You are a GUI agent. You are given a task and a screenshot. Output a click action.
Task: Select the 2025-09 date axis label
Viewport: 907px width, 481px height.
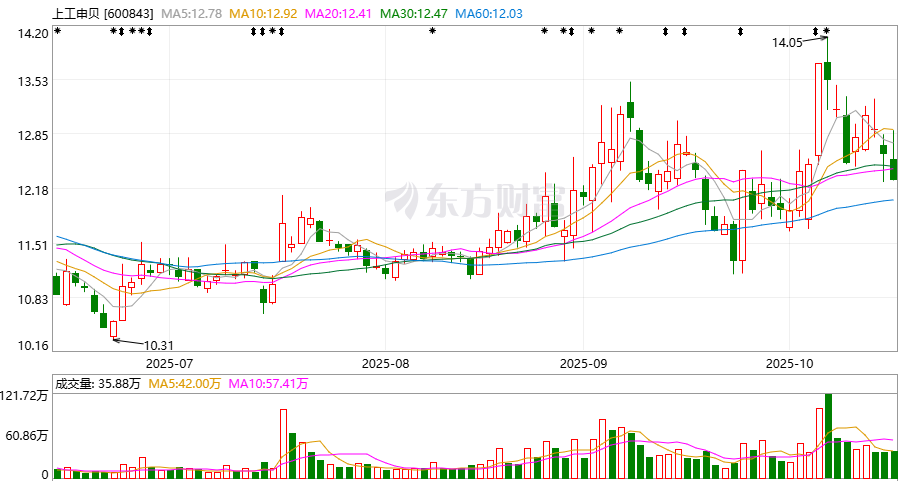pos(584,364)
